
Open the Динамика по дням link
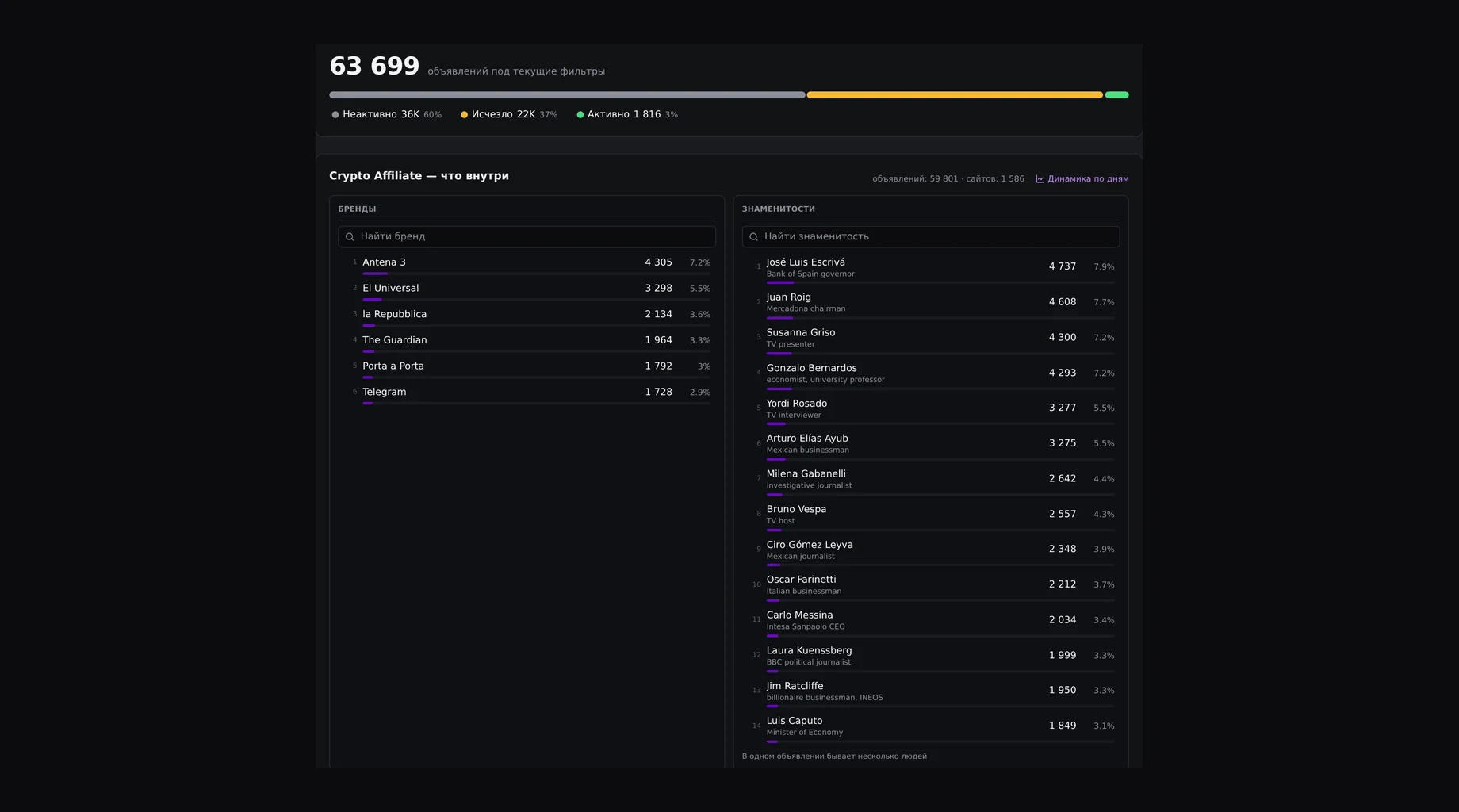click(x=1082, y=179)
